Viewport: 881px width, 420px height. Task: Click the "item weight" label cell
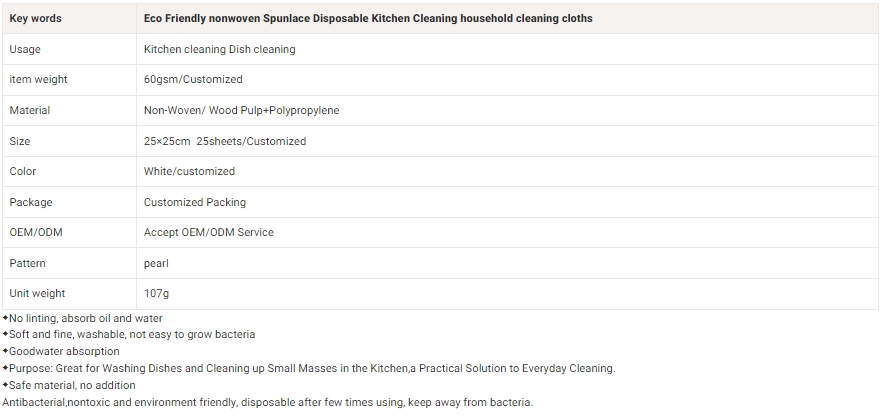pos(39,79)
